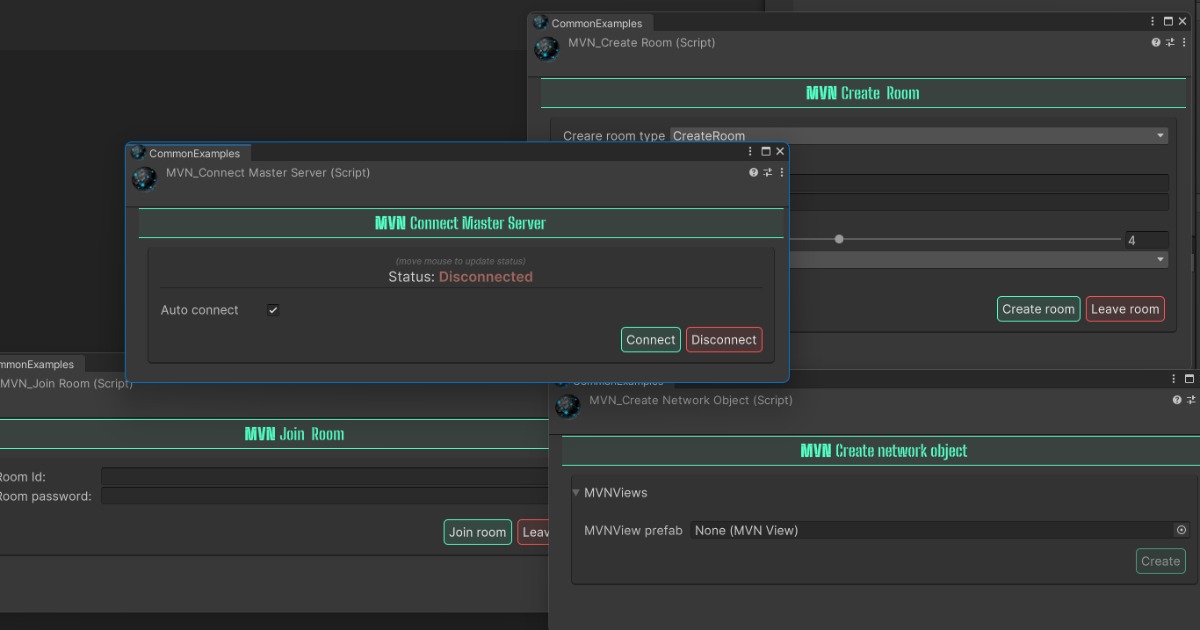The image size is (1200, 630).
Task: Click presets icon on MVN_Connect Master Server
Action: 768,173
